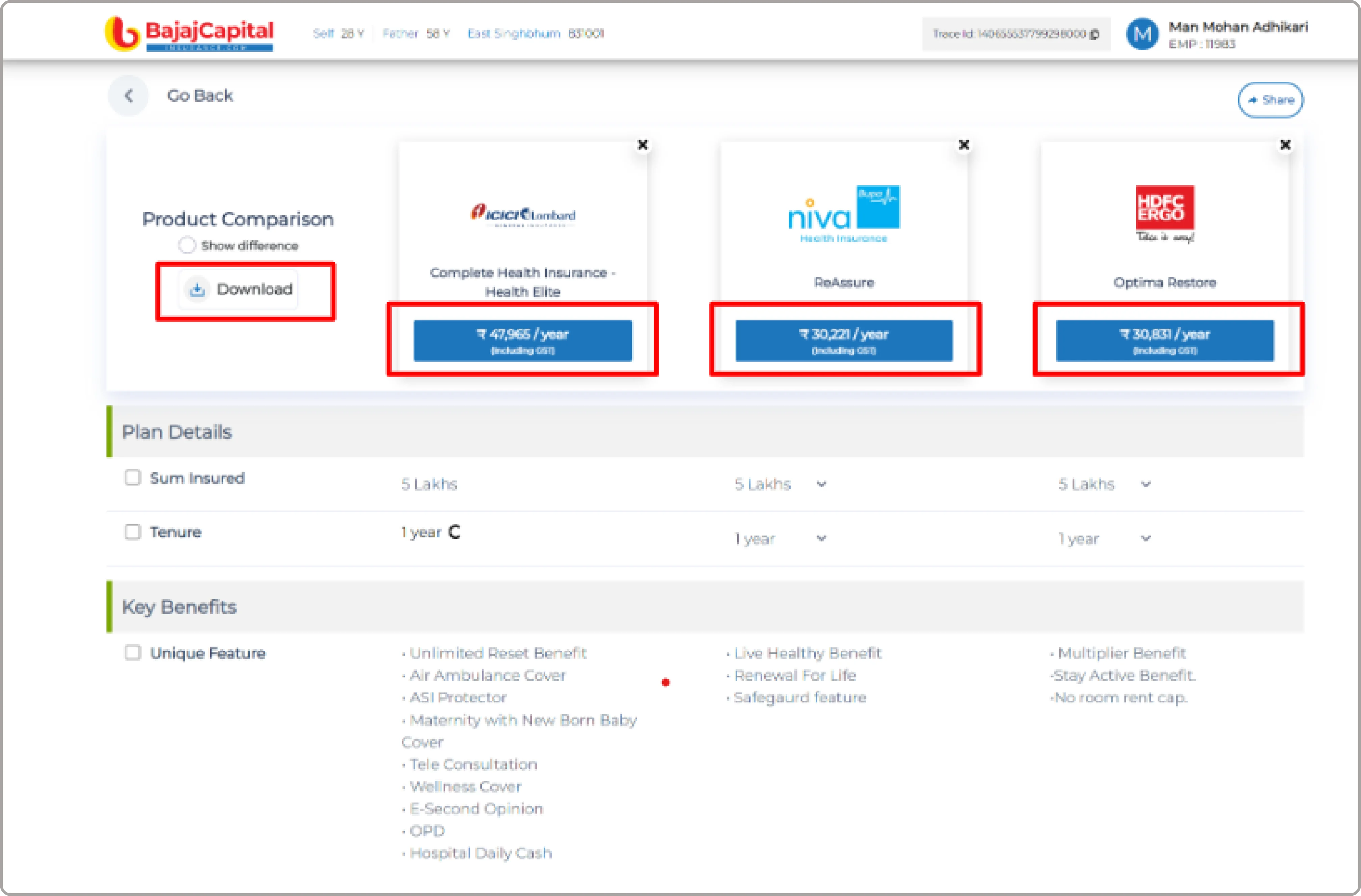The height and width of the screenshot is (896, 1361).
Task: Copy the Trace Id using the copy icon
Action: point(1094,34)
